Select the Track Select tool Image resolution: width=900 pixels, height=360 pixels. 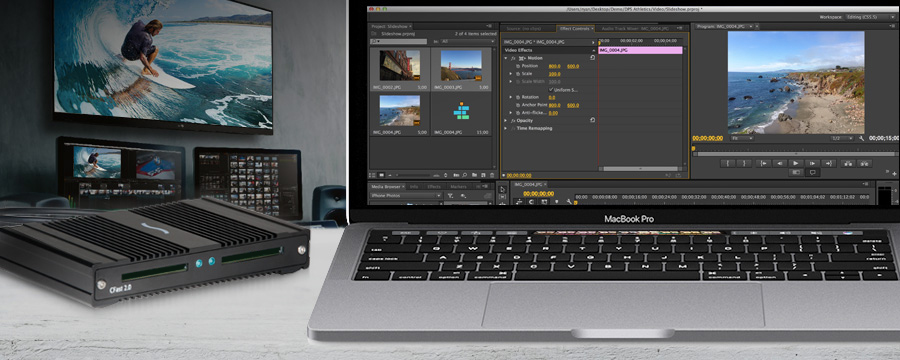[502, 197]
